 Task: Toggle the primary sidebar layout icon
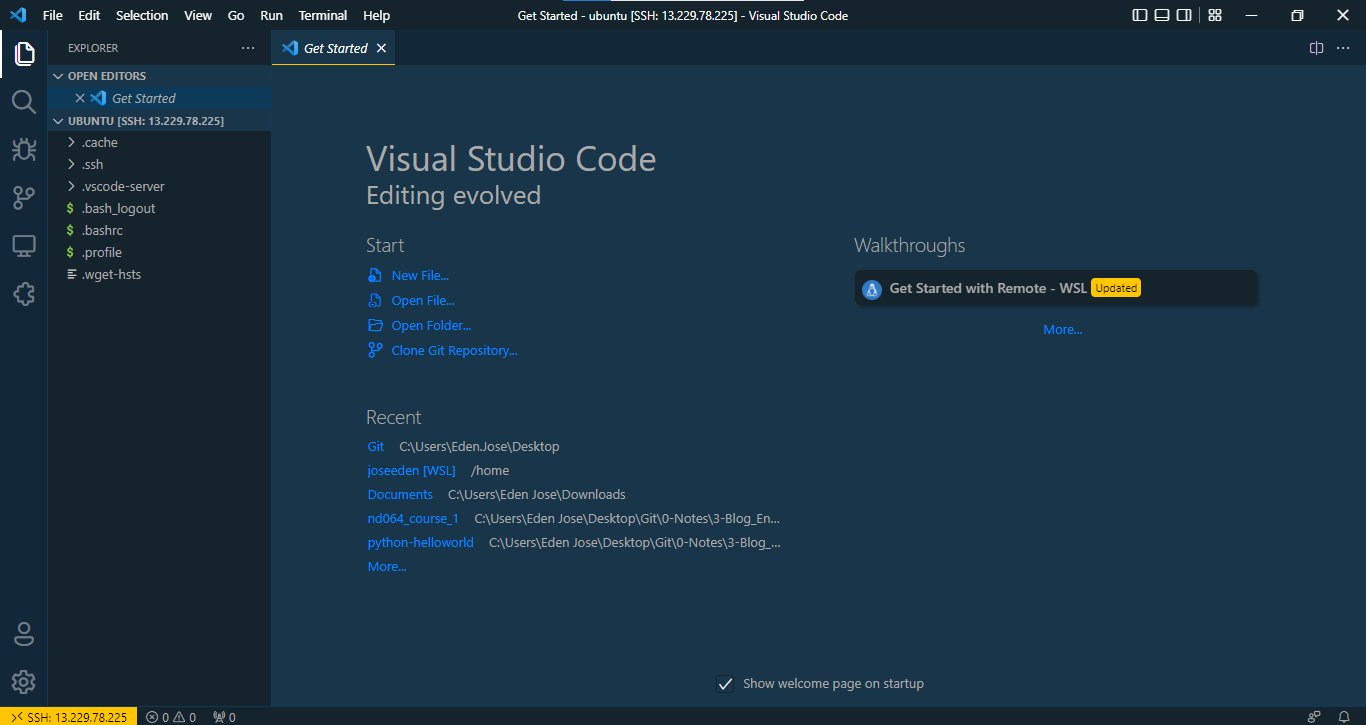pos(1140,15)
